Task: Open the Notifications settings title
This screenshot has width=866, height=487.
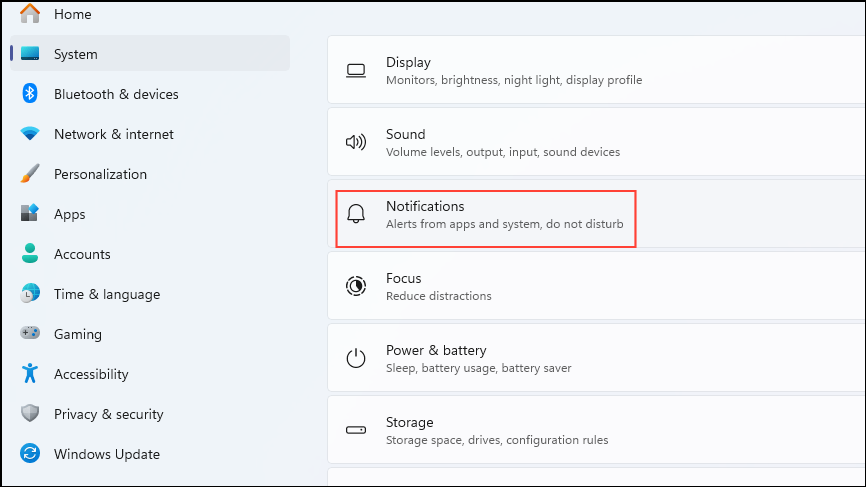Action: point(425,206)
